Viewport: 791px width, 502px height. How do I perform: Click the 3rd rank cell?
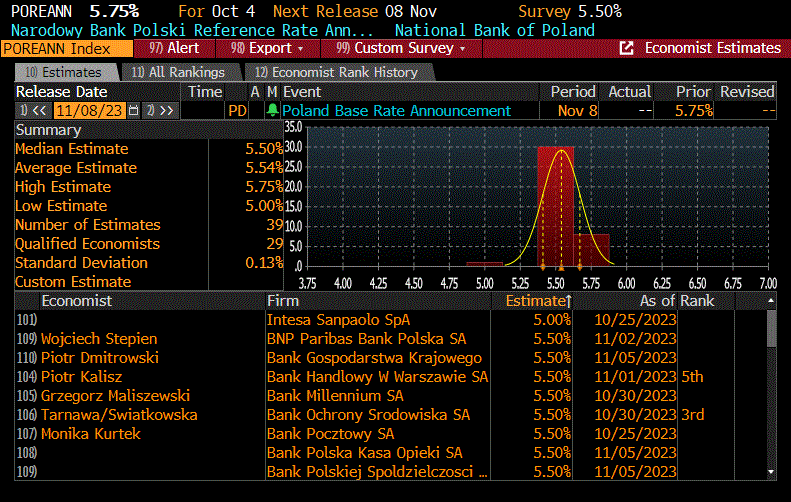click(693, 415)
